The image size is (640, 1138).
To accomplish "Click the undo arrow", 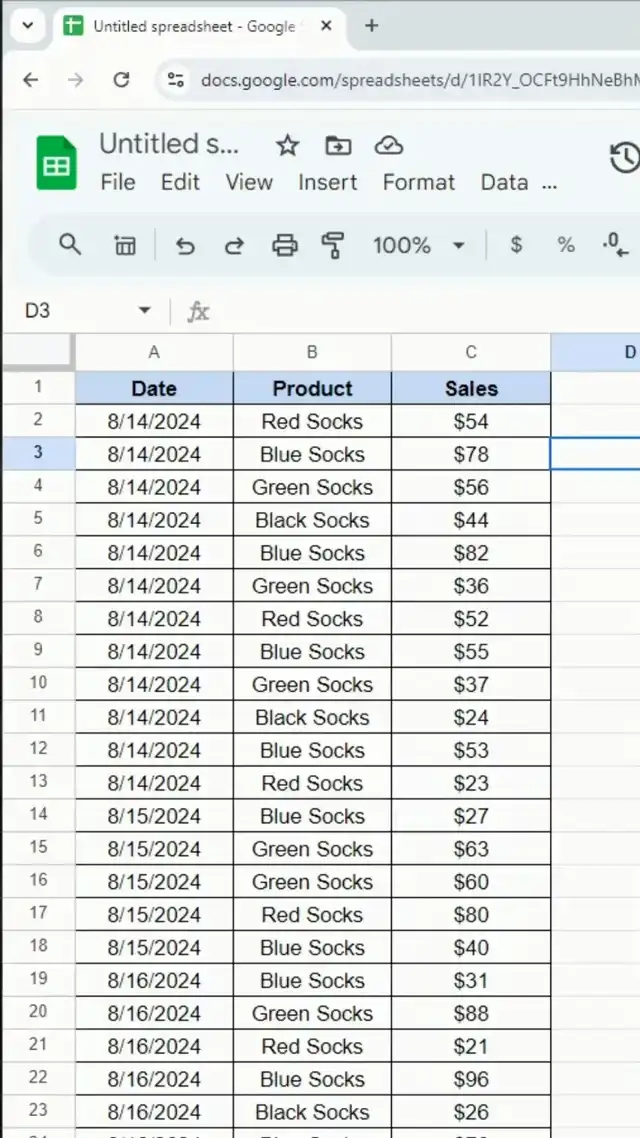I will point(185,245).
